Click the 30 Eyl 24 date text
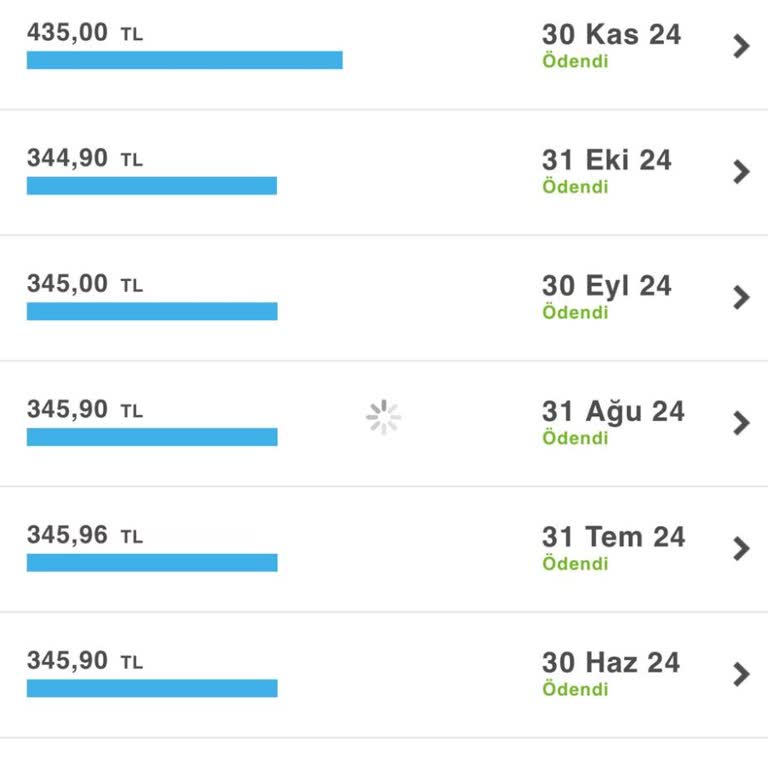The height and width of the screenshot is (768, 768). 606,286
